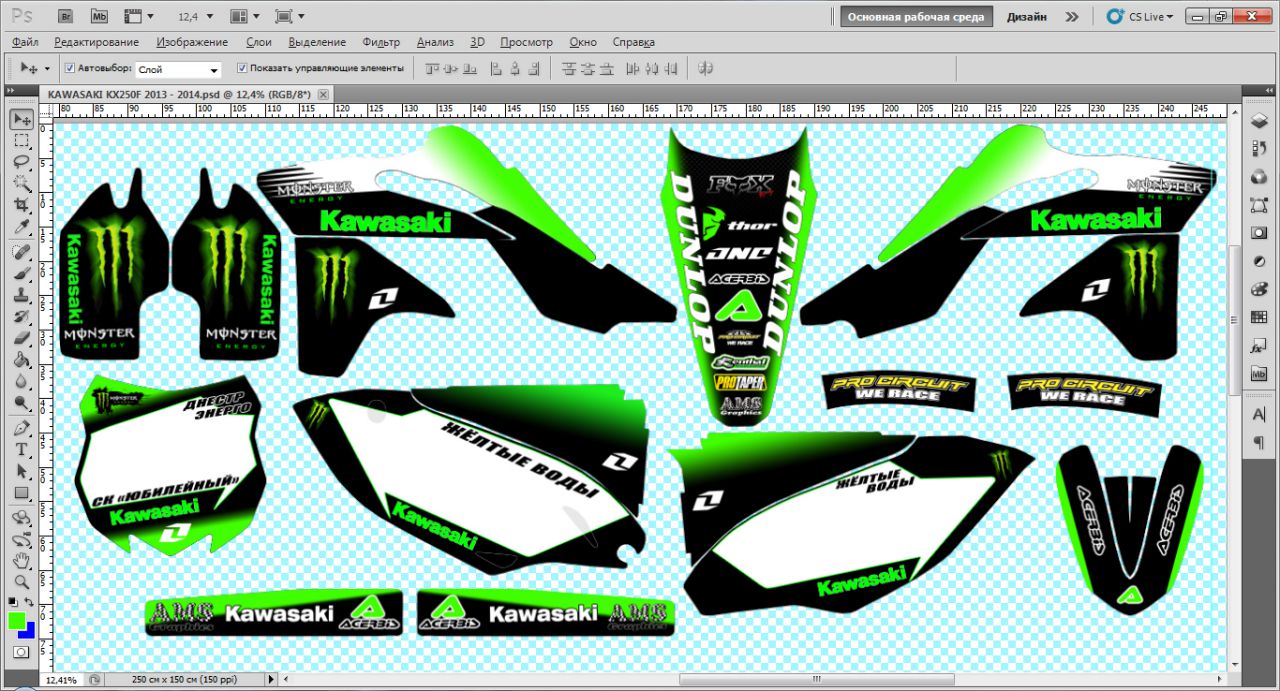The height and width of the screenshot is (691, 1280).
Task: Select the Eyedropper tool
Action: (x=21, y=226)
